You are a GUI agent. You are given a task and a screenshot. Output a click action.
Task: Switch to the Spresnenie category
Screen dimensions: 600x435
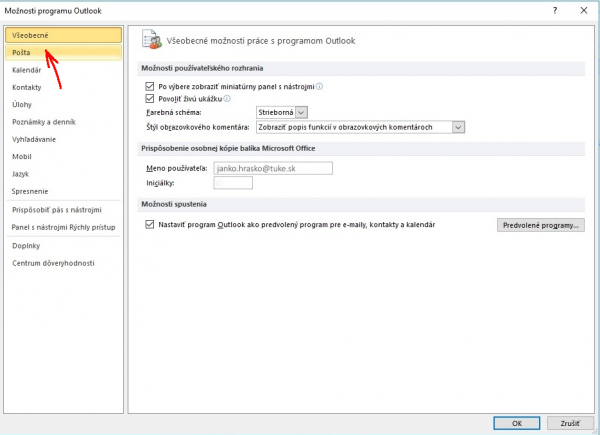click(x=64, y=191)
